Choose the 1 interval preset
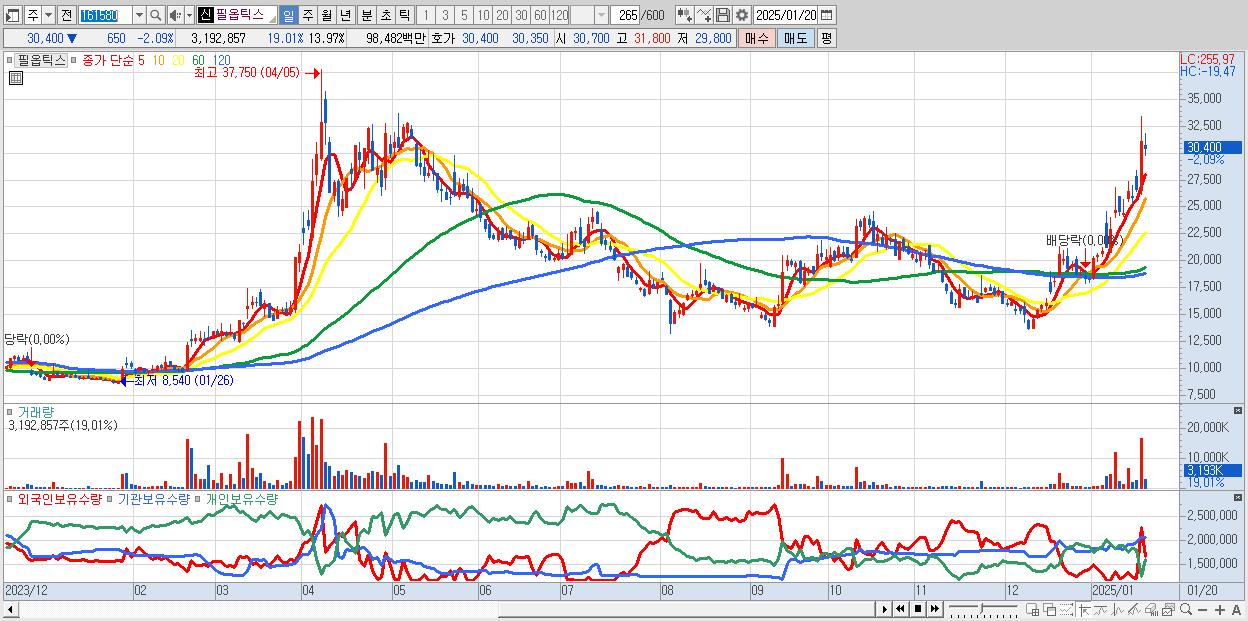 pyautogui.click(x=425, y=15)
